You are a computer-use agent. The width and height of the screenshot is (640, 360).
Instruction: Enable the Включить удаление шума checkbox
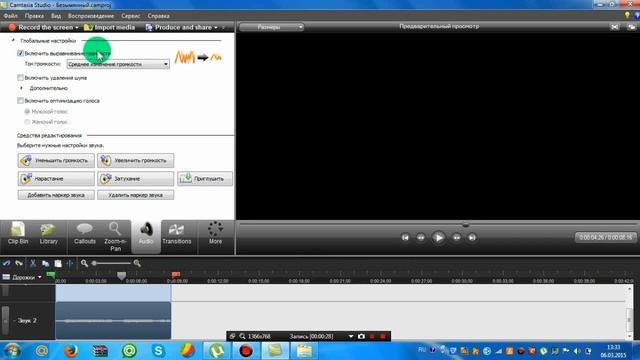pos(20,78)
